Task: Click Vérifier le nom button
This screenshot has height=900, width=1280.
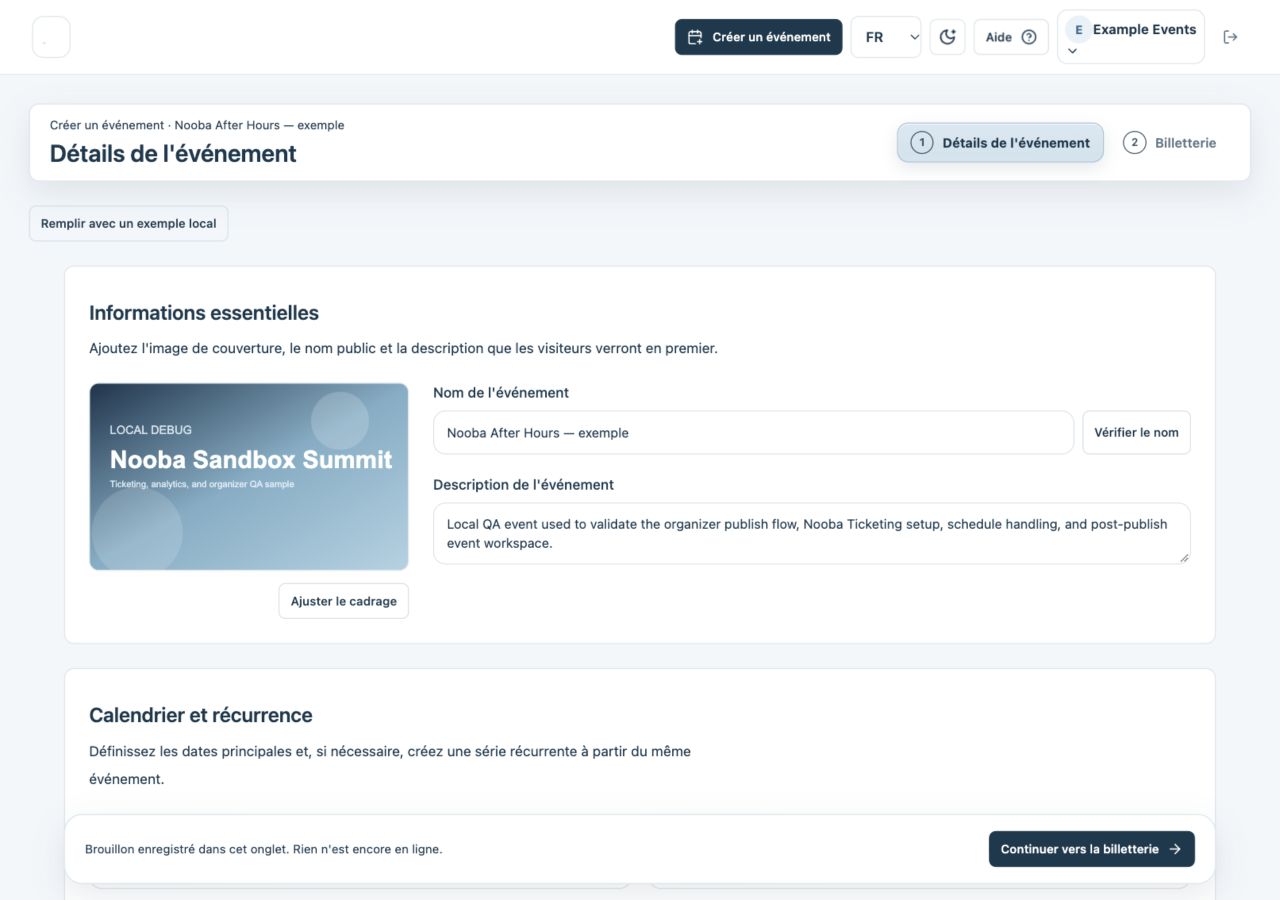Action: [1136, 433]
